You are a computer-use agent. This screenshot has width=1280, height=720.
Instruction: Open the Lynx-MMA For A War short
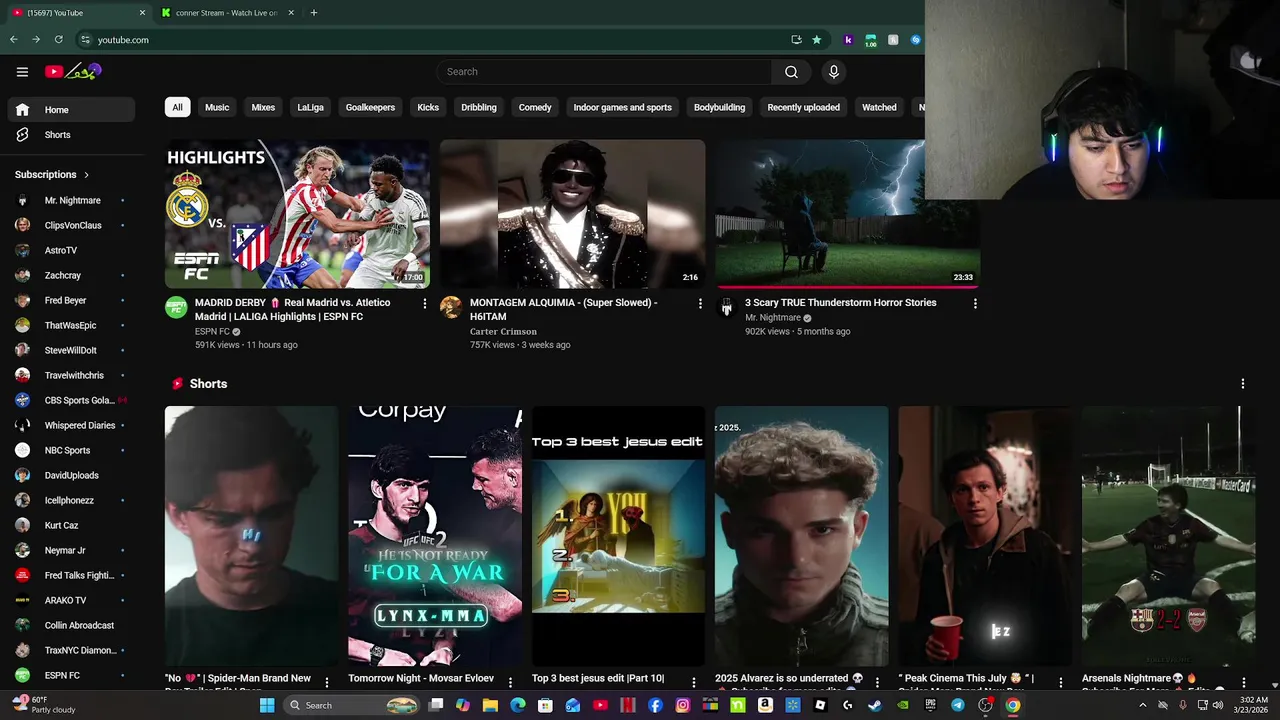(435, 536)
